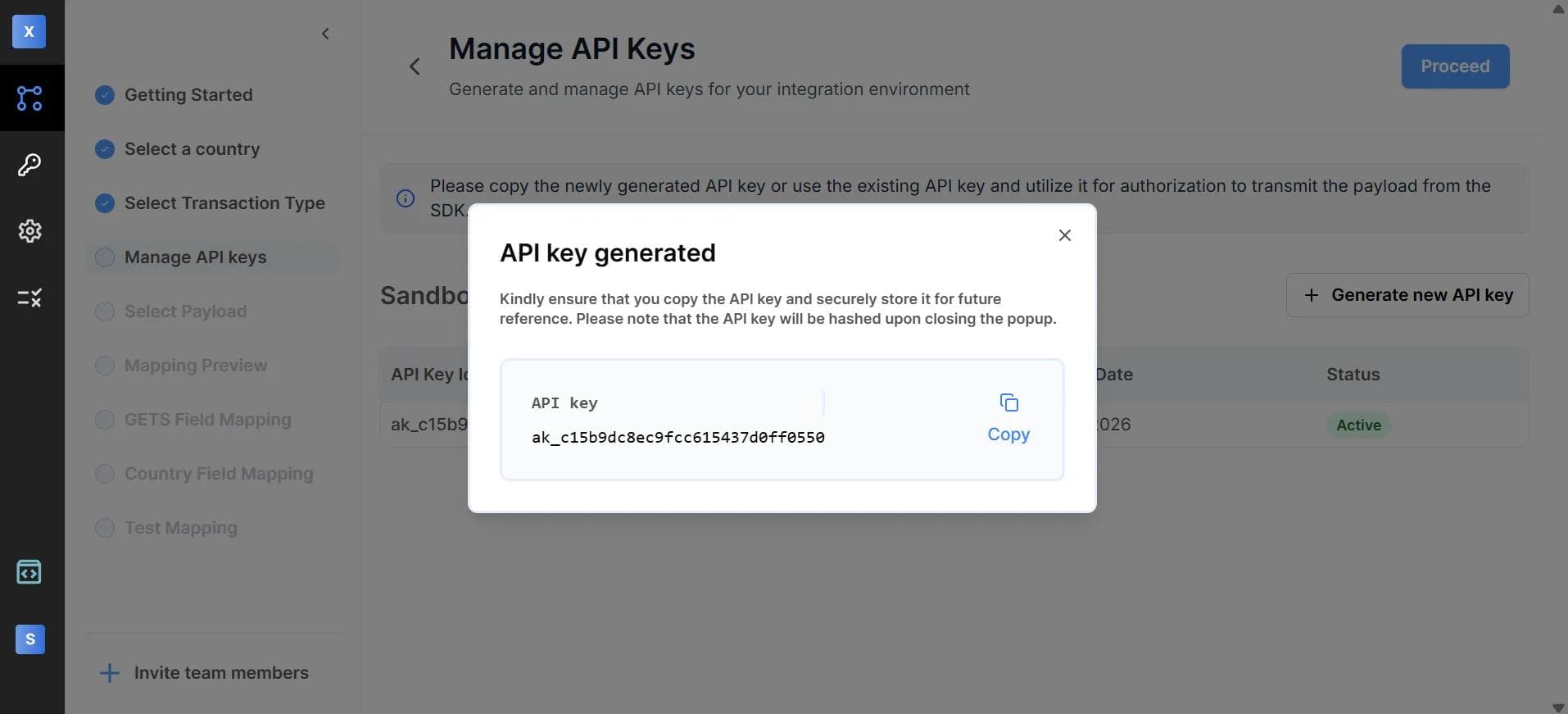The width and height of the screenshot is (1568, 714).
Task: Open the Manage API keys step
Action: coord(194,257)
